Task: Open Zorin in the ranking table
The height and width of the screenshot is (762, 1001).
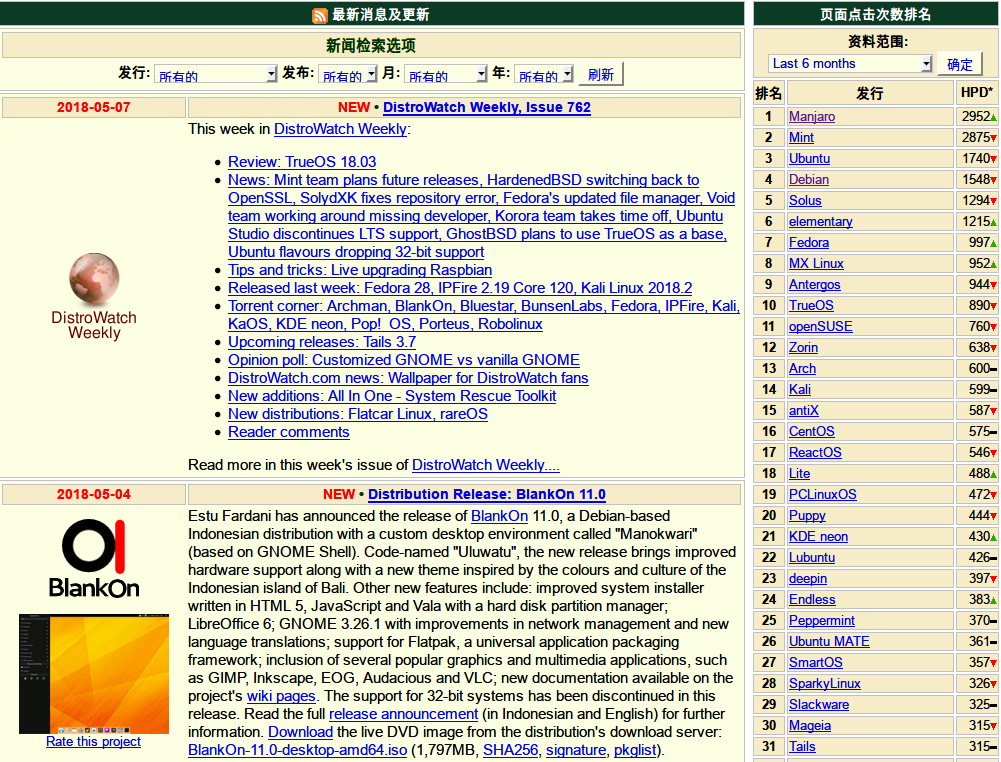Action: 803,348
